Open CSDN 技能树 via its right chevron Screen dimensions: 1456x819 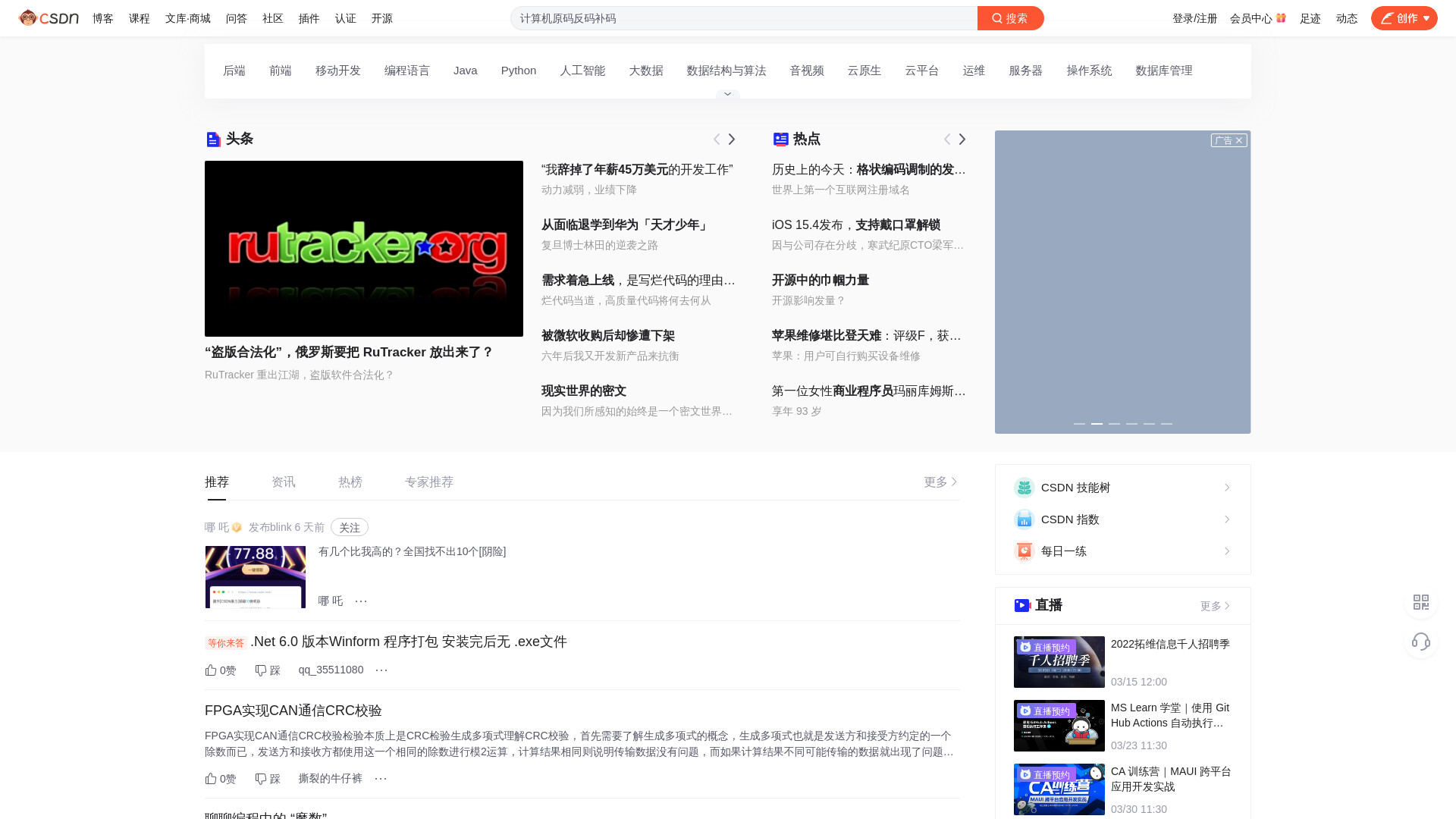click(x=1227, y=488)
